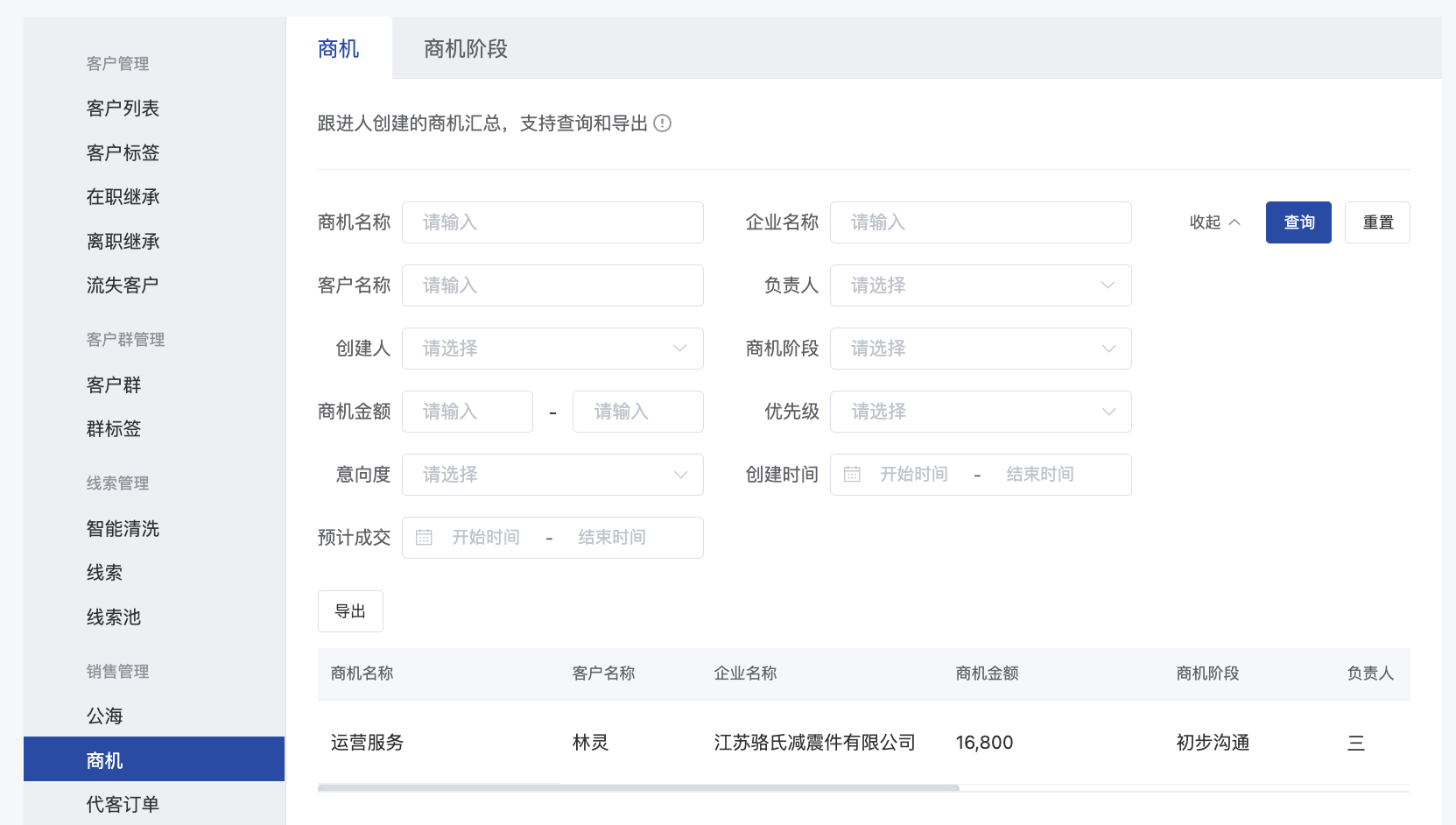Click the 初步沟通 stage cell

click(x=1213, y=743)
